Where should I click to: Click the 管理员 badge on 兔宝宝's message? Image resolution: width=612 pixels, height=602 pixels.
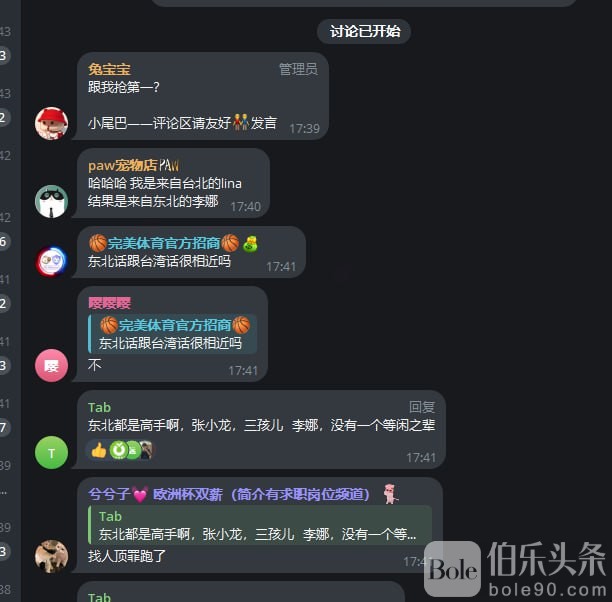[x=298, y=69]
